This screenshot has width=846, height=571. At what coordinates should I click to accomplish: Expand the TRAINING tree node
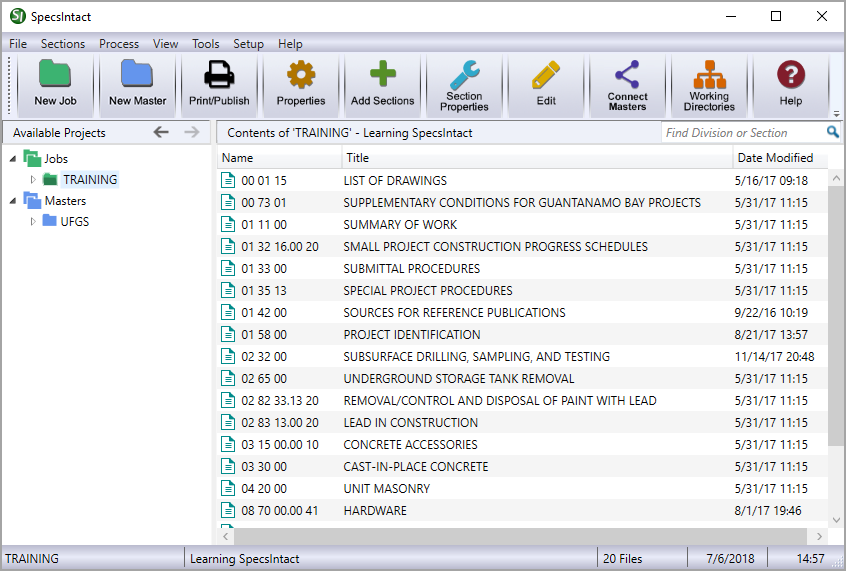click(33, 179)
